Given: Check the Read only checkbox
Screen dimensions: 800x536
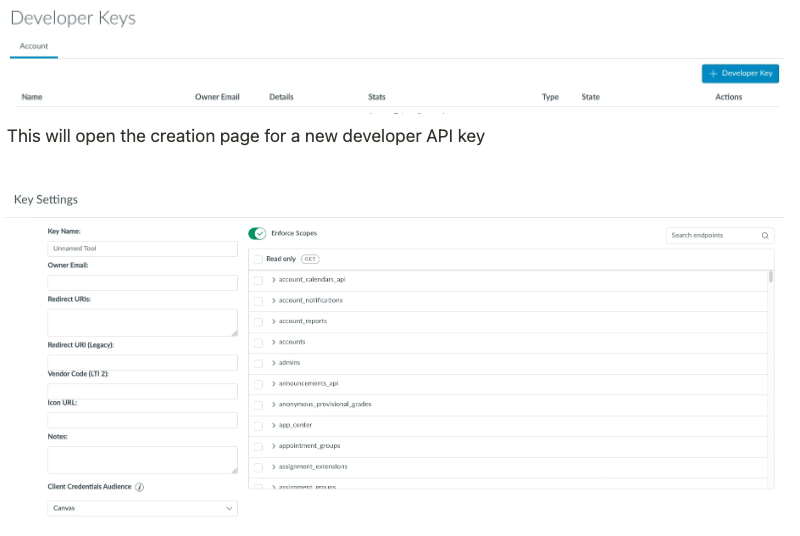Looking at the screenshot, I should point(258,259).
